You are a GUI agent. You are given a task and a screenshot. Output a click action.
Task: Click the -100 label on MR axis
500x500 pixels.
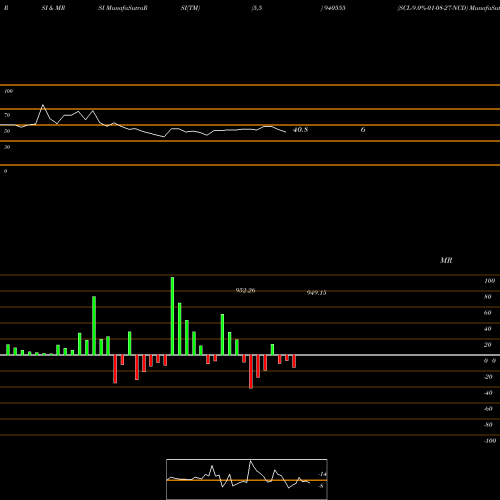490,441
